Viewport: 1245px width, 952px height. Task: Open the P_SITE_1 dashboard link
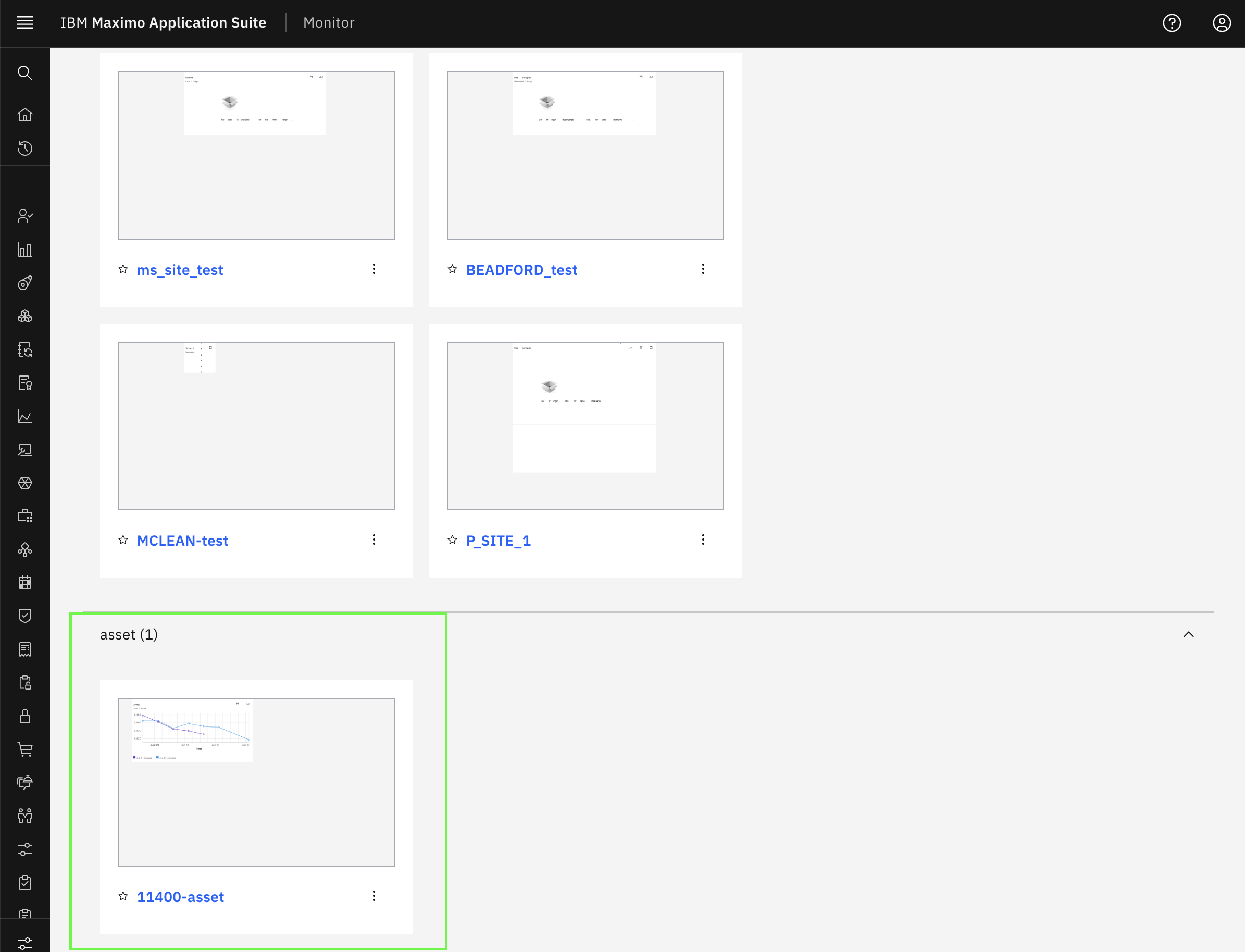[x=498, y=541]
